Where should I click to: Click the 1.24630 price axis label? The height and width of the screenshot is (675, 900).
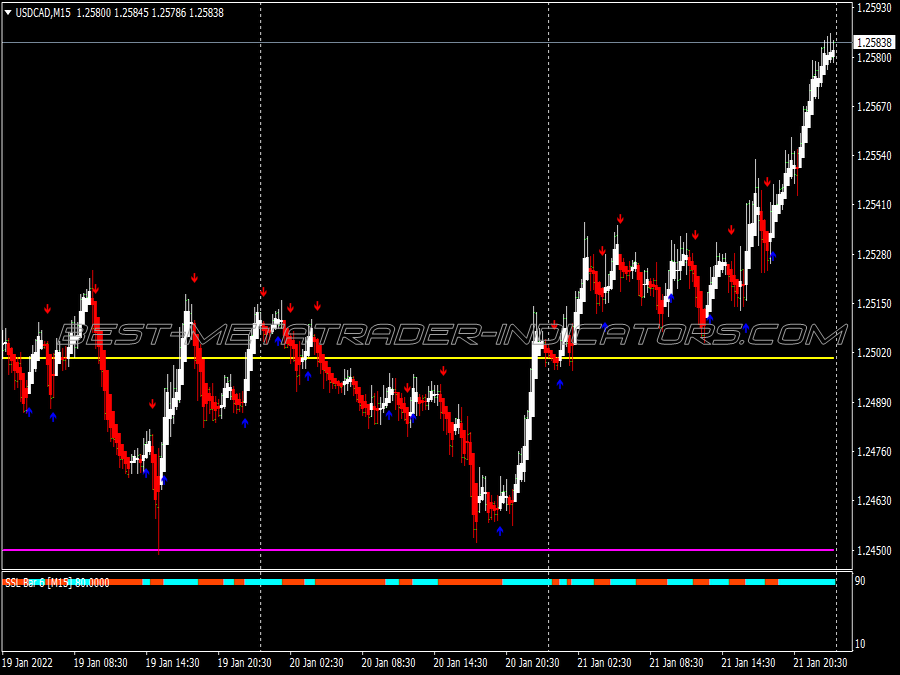coord(874,501)
